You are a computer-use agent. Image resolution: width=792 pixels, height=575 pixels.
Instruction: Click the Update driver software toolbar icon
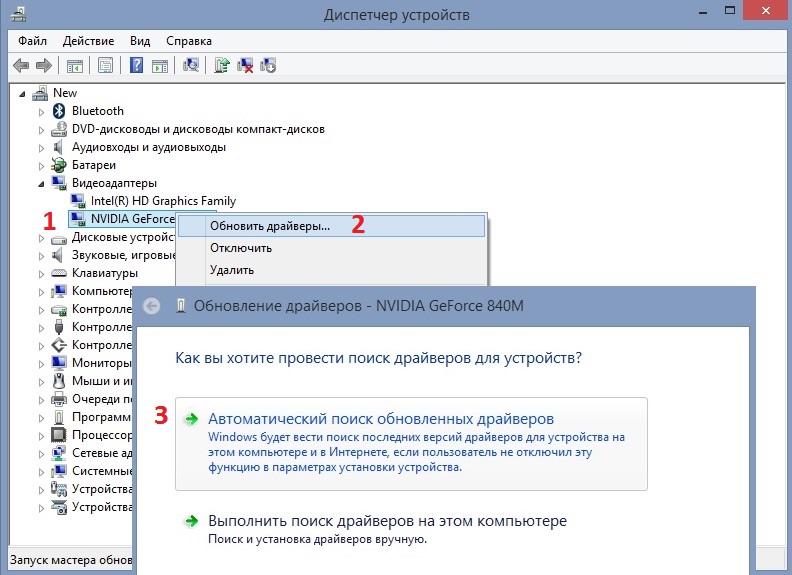[x=221, y=65]
